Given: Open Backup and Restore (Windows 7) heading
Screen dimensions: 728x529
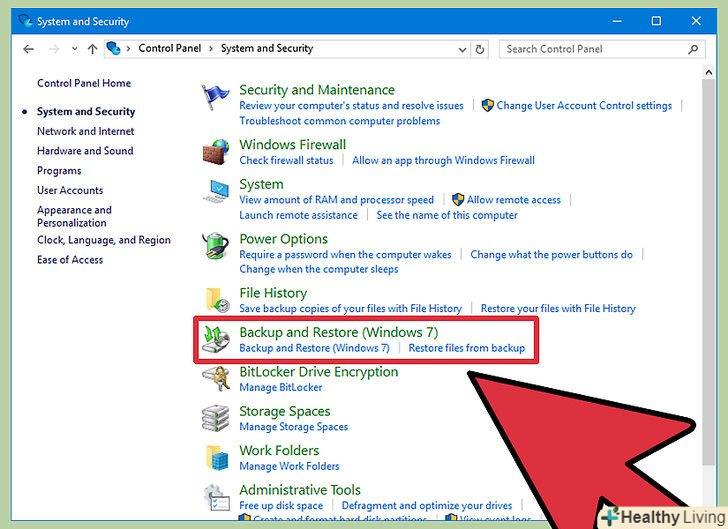Looking at the screenshot, I should (338, 332).
